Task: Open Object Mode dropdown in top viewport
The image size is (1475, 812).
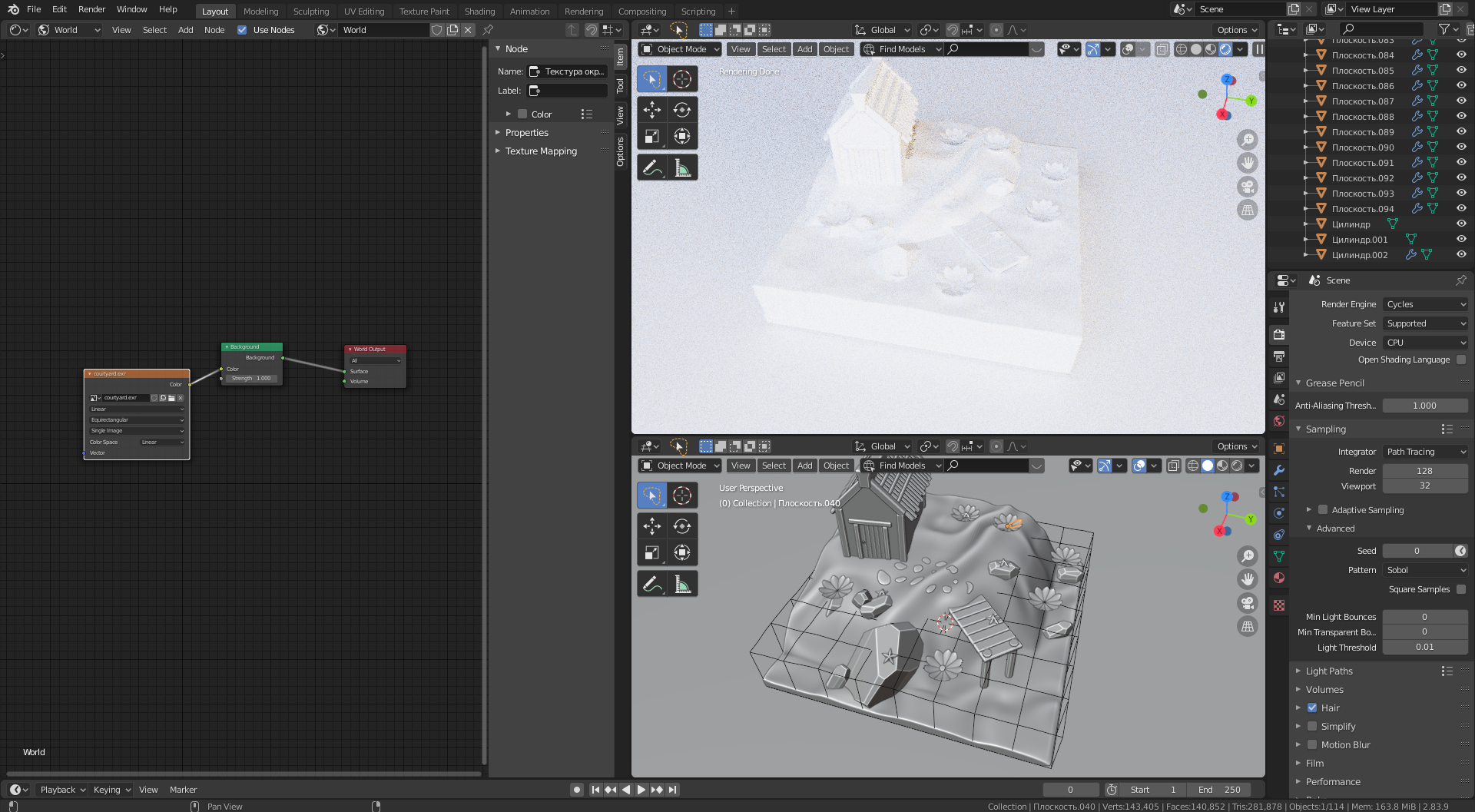Action: pos(680,49)
